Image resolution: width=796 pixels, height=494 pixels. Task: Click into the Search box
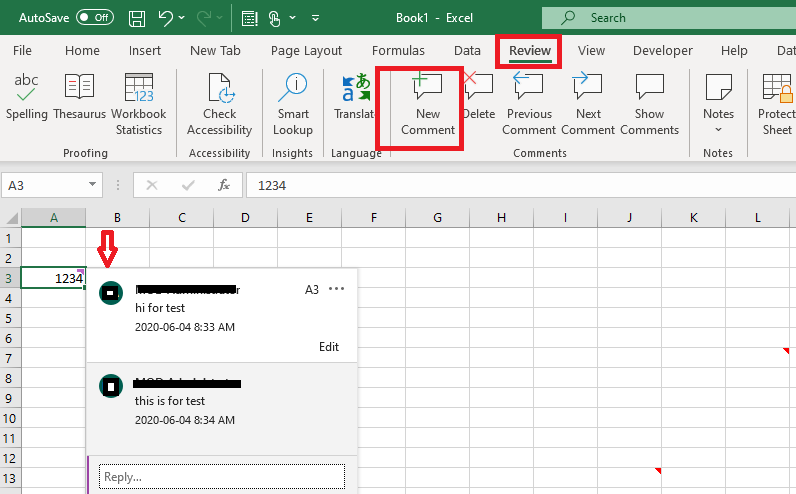point(669,18)
